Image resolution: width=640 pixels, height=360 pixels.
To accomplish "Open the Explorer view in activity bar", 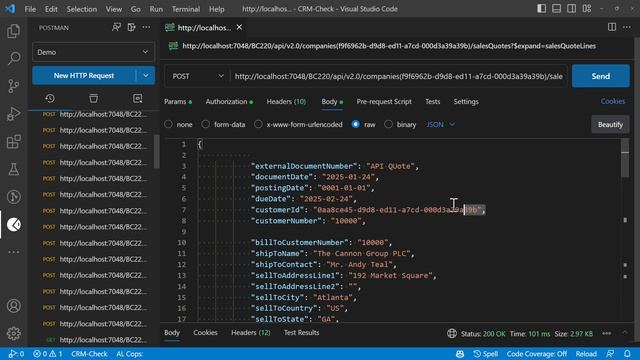I will coord(13,31).
